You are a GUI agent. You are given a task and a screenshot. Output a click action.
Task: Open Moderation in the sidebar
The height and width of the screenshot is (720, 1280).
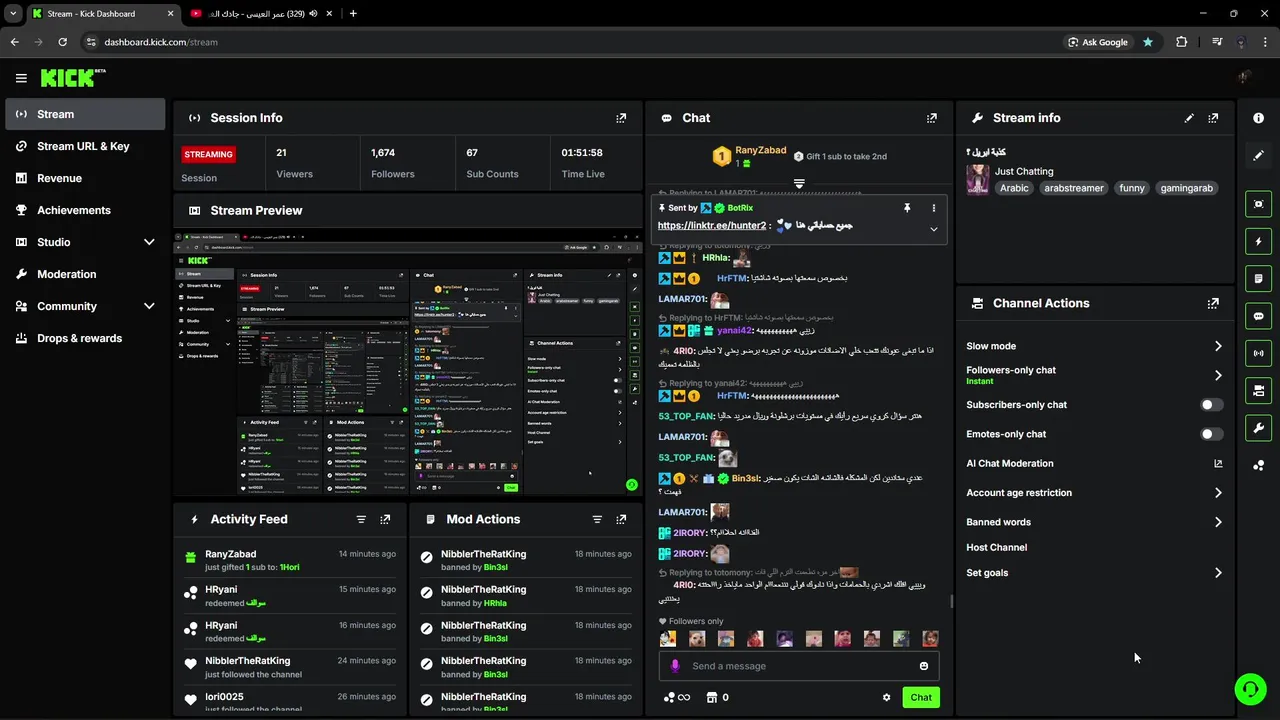(x=85, y=274)
